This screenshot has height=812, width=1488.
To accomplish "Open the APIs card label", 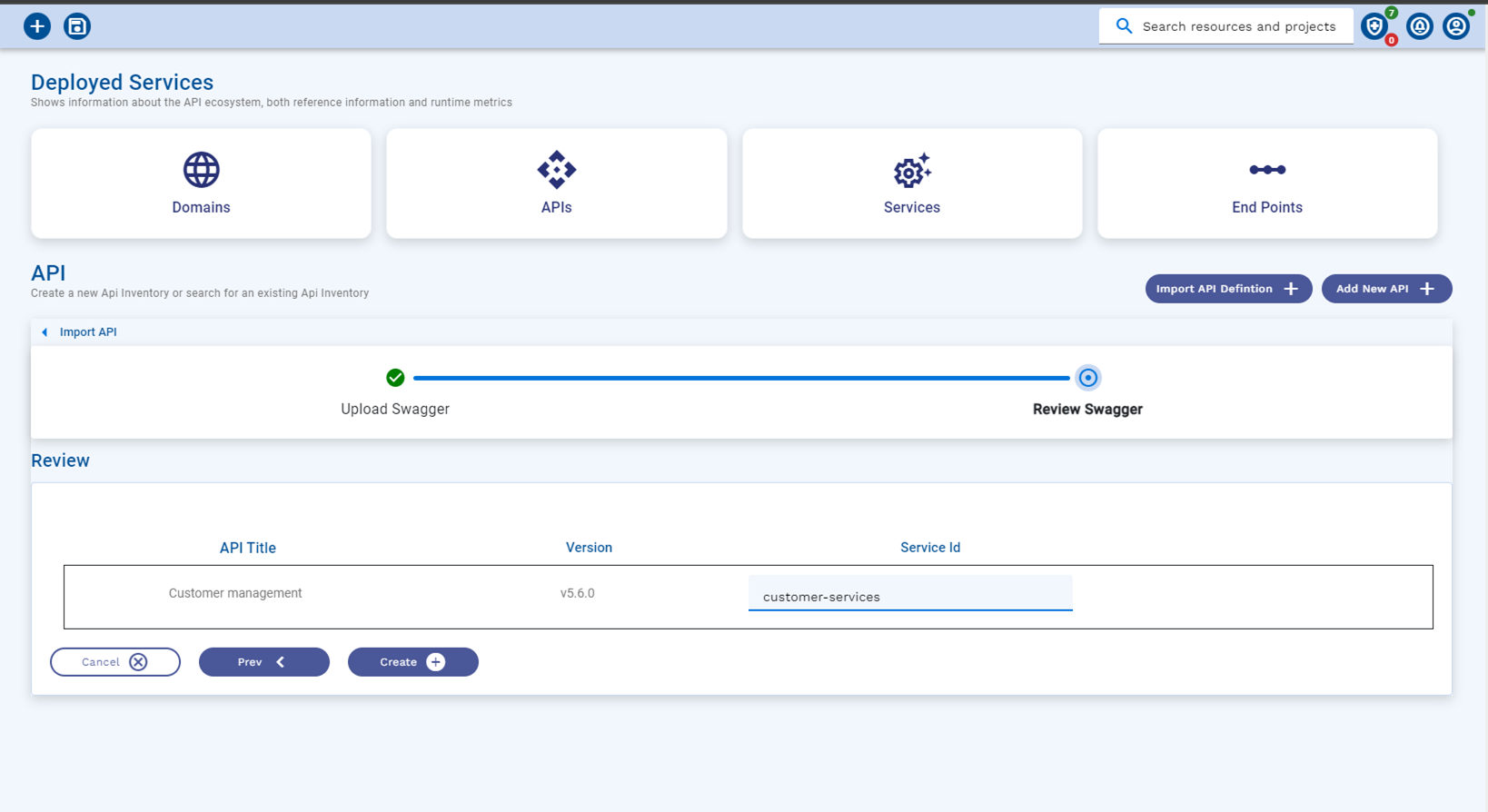I will pyautogui.click(x=557, y=208).
